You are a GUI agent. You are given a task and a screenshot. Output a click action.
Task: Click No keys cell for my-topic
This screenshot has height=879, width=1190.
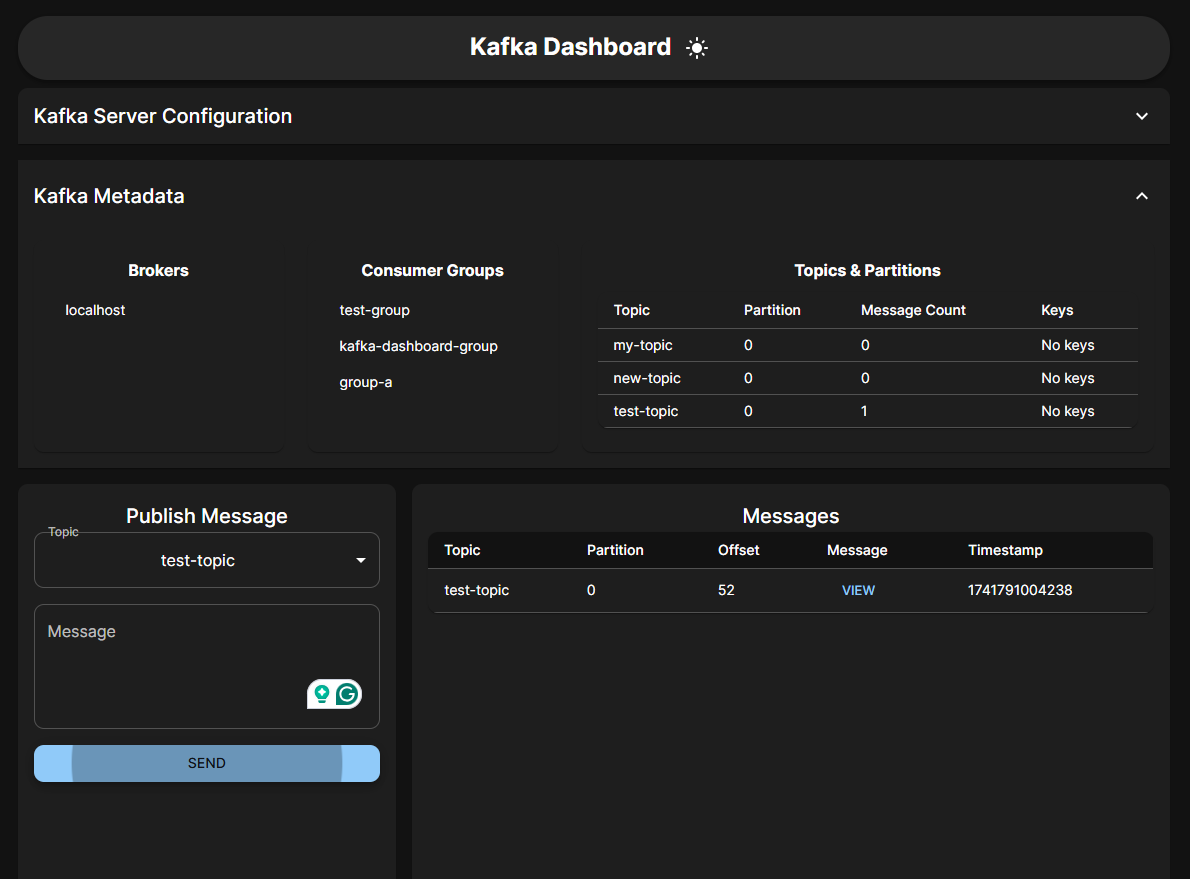coord(1067,345)
